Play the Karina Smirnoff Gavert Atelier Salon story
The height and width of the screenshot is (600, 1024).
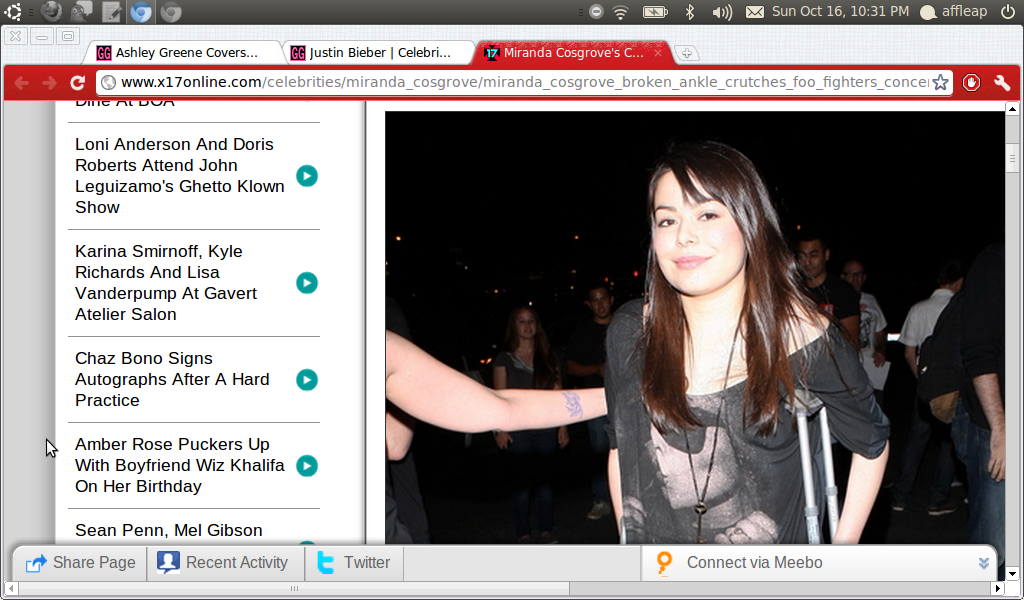pos(307,283)
